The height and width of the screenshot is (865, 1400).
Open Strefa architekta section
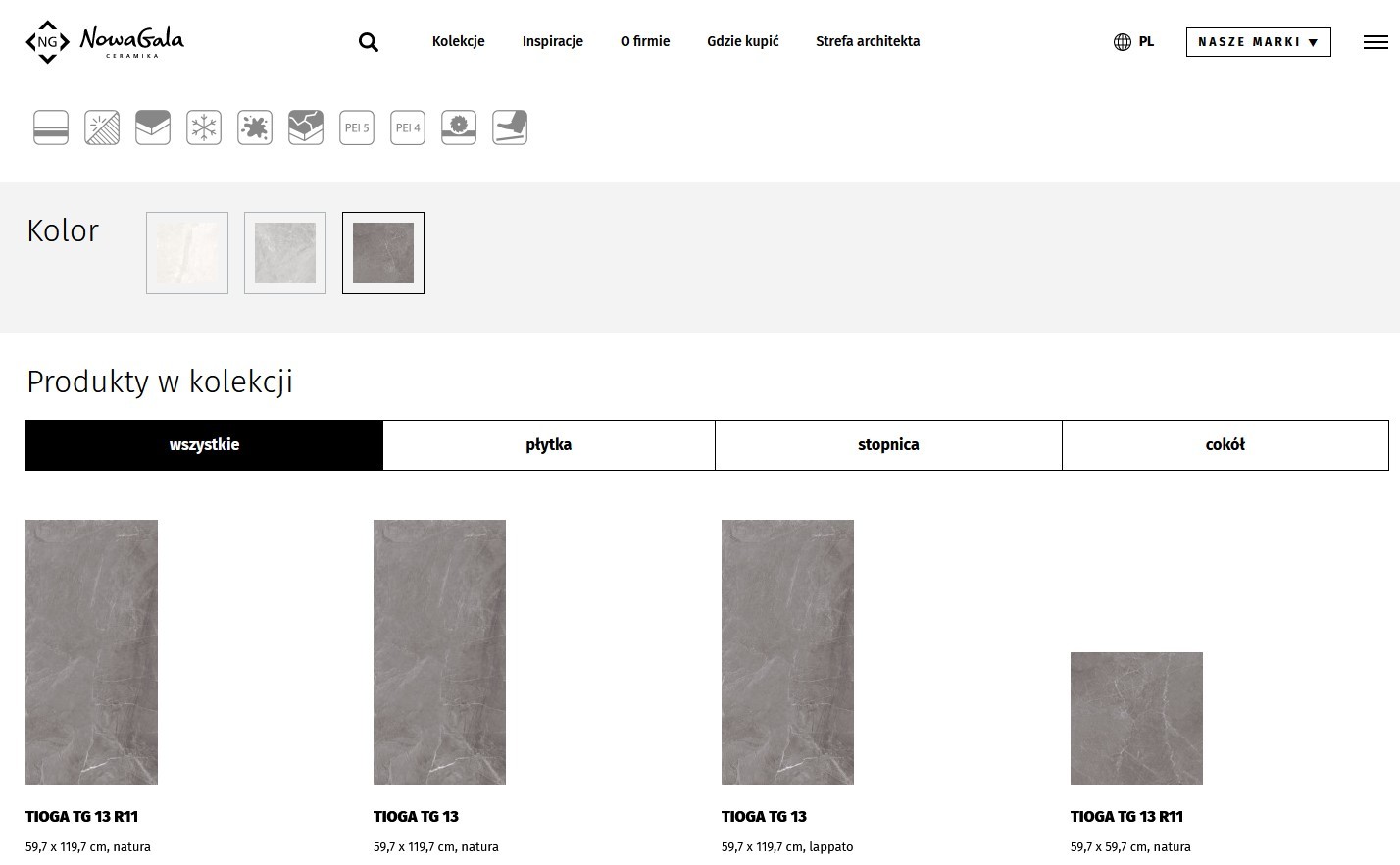[x=868, y=41]
